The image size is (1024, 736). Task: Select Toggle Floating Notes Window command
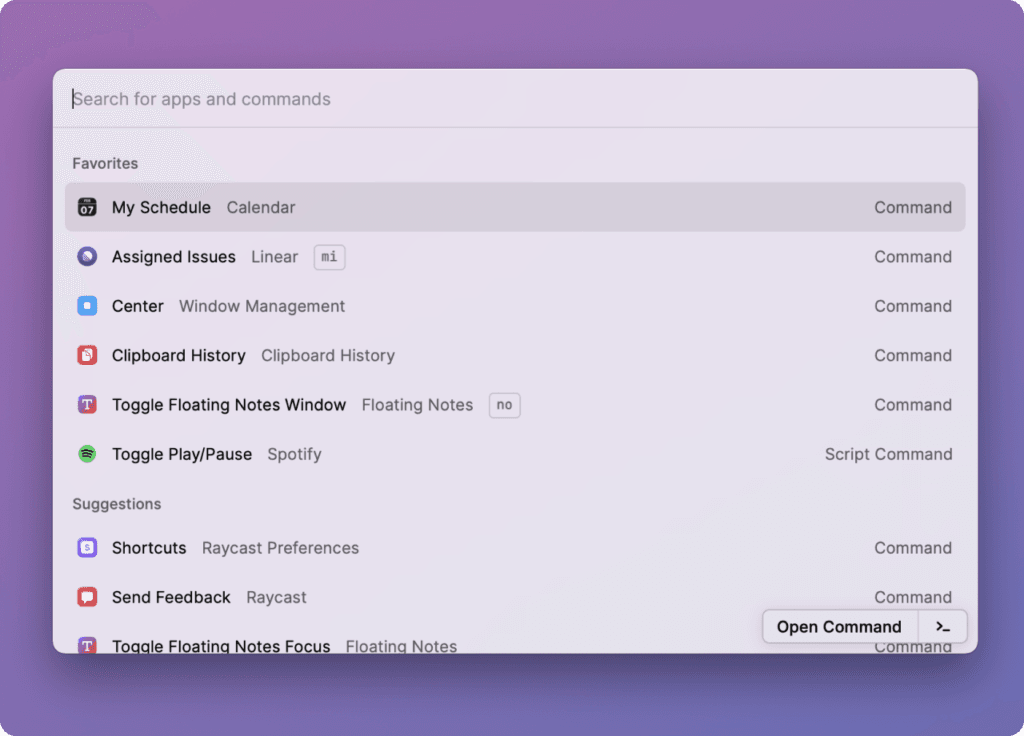click(515, 404)
